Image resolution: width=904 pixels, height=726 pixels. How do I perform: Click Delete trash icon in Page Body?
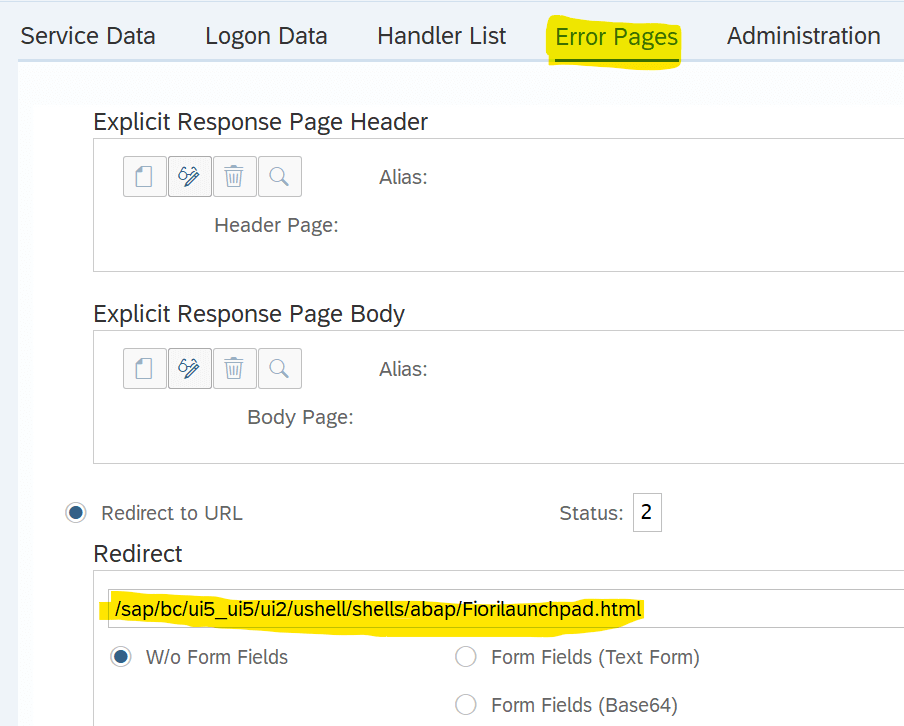coord(235,368)
